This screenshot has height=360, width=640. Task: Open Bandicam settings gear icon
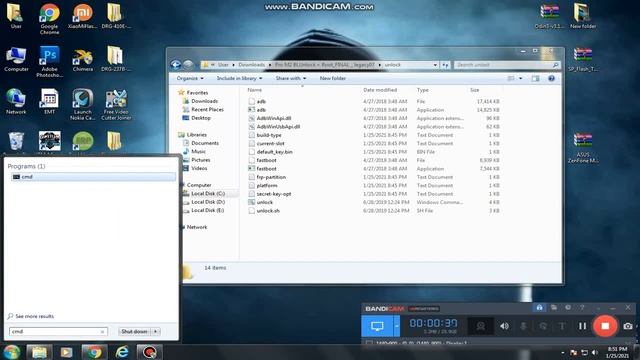point(568,308)
